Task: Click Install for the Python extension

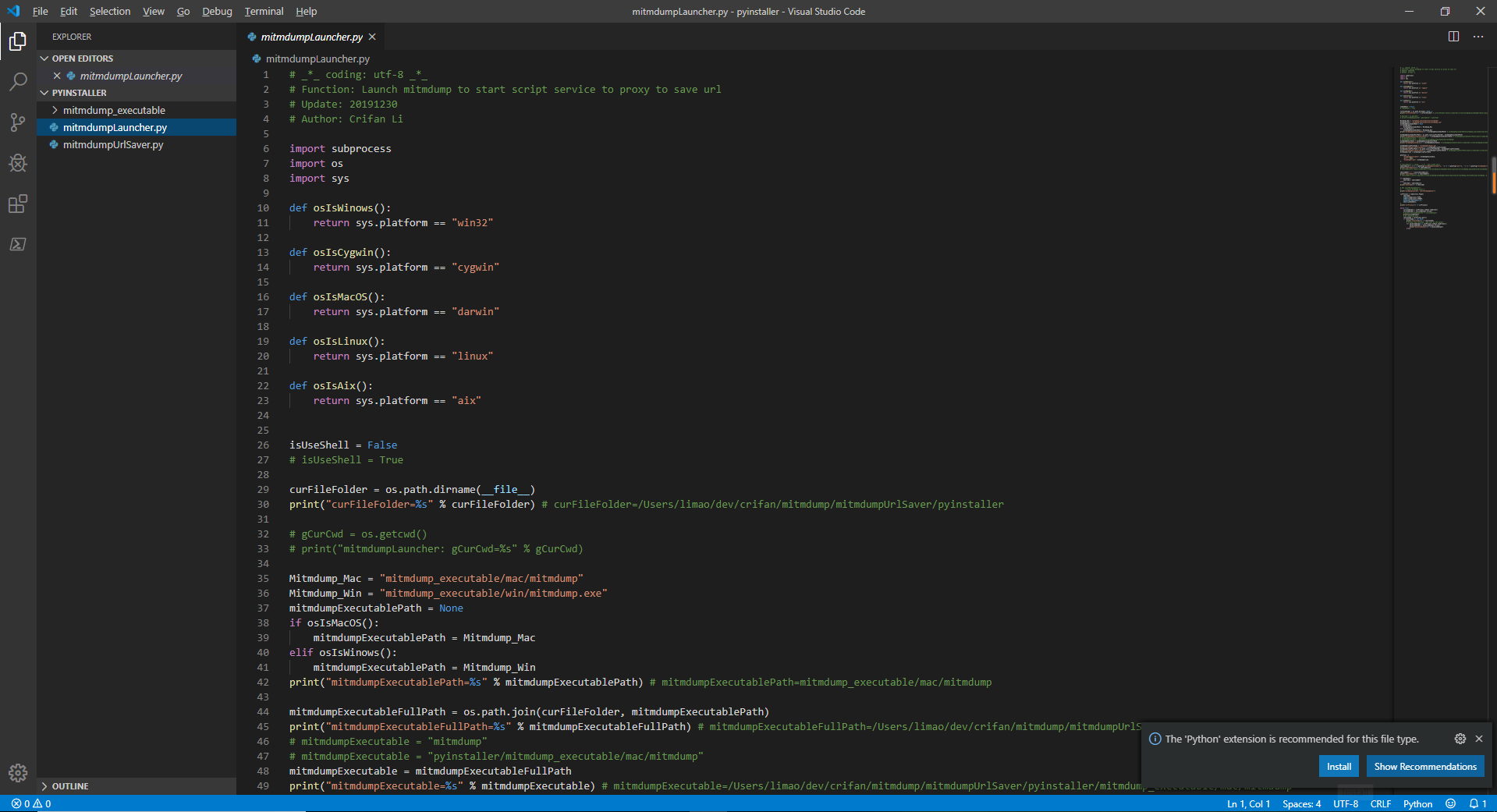Action: click(x=1339, y=766)
